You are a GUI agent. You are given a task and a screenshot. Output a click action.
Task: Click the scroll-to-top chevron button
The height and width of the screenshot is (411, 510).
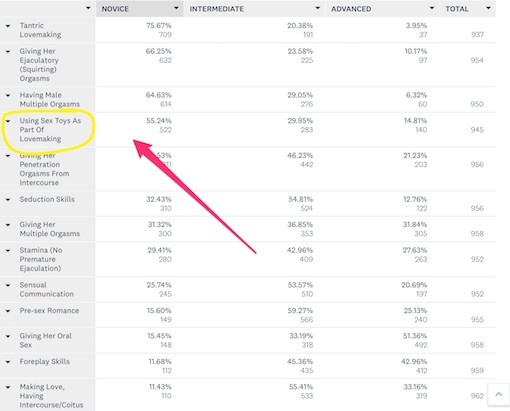pos(498,395)
